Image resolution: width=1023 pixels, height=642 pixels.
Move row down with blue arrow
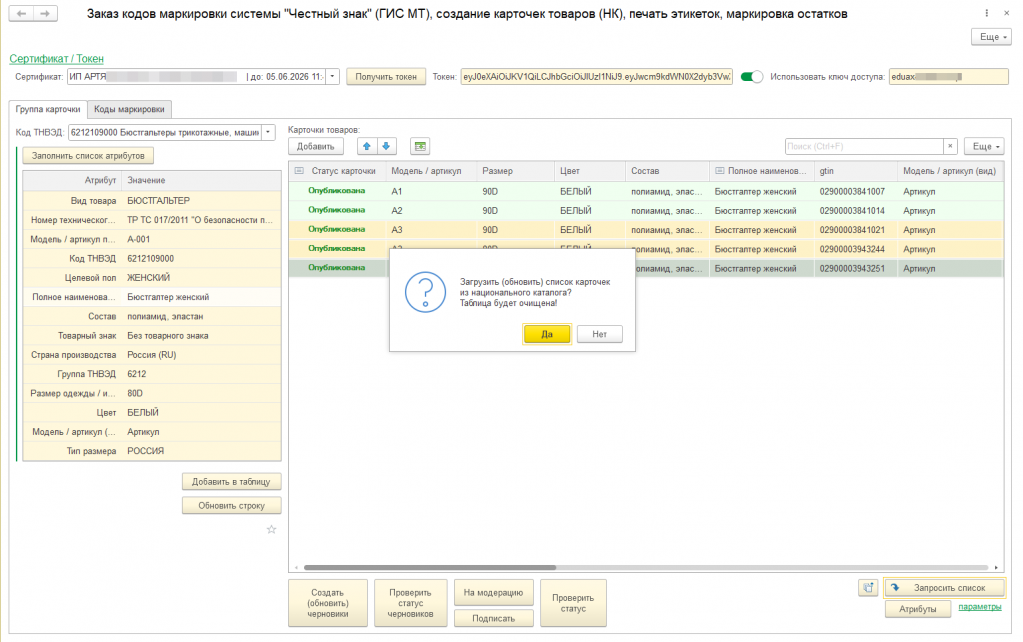coord(387,146)
